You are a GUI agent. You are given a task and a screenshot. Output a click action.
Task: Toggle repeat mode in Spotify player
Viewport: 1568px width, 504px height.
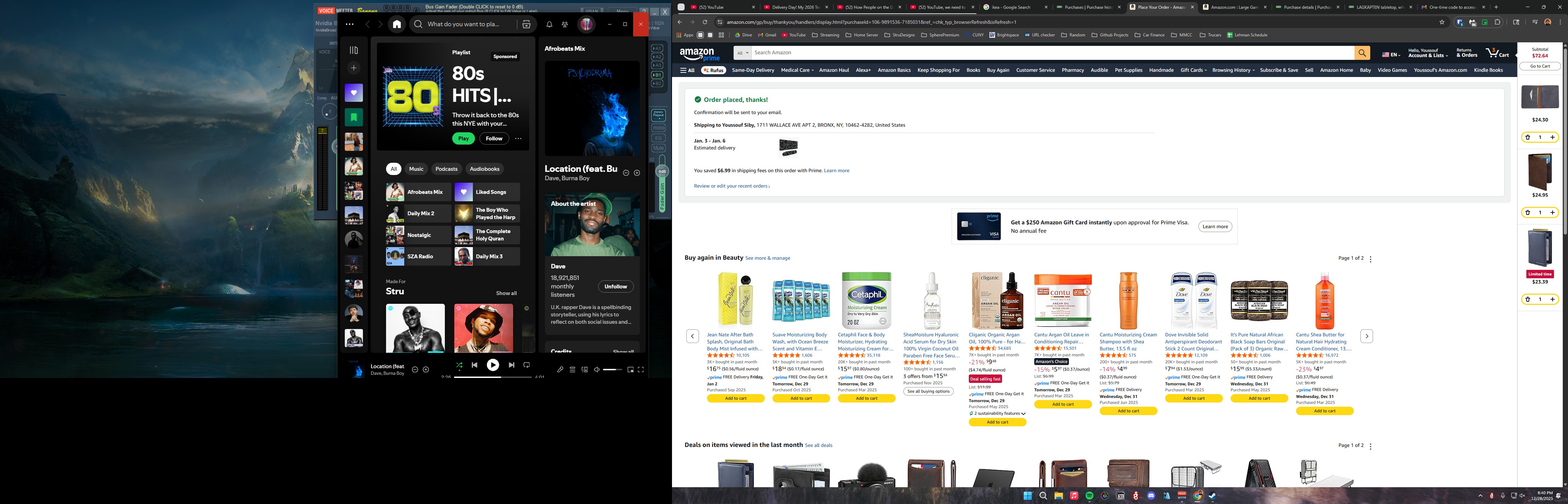[x=526, y=365]
